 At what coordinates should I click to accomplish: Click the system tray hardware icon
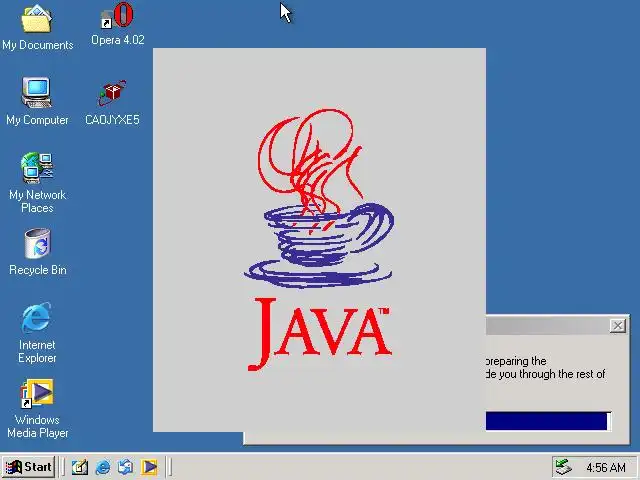[564, 467]
